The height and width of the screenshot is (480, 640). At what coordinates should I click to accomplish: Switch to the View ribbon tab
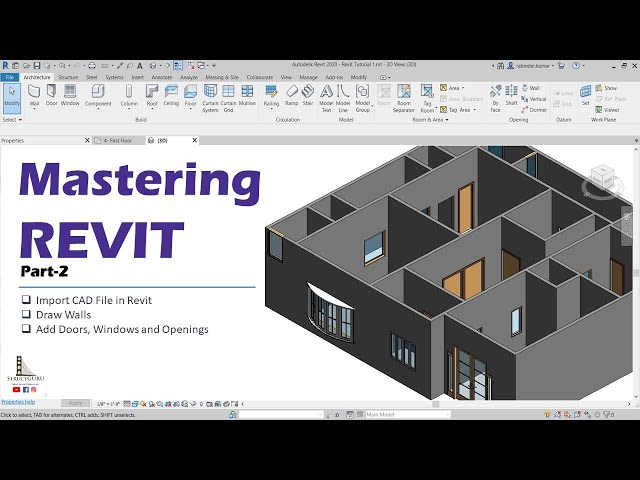point(286,77)
